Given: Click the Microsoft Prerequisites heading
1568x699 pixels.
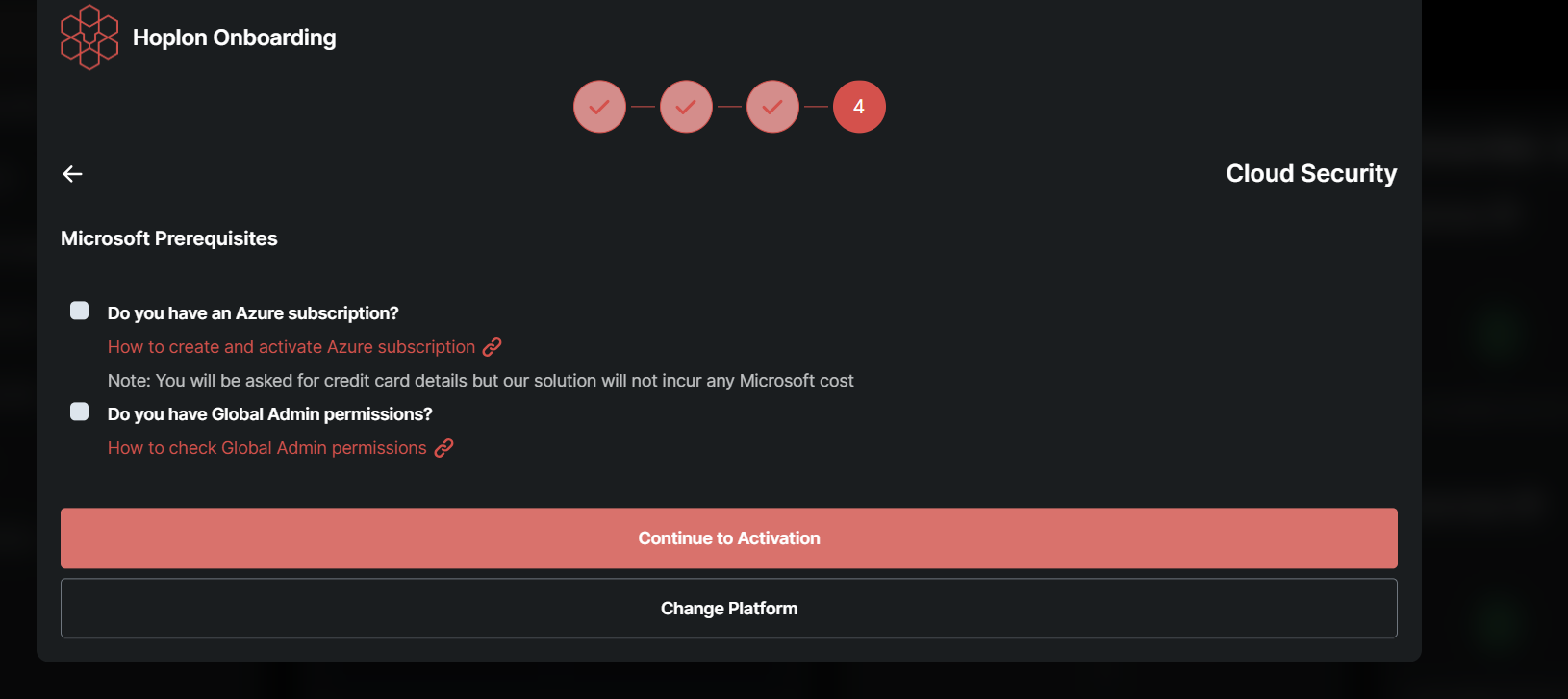Looking at the screenshot, I should coord(169,238).
